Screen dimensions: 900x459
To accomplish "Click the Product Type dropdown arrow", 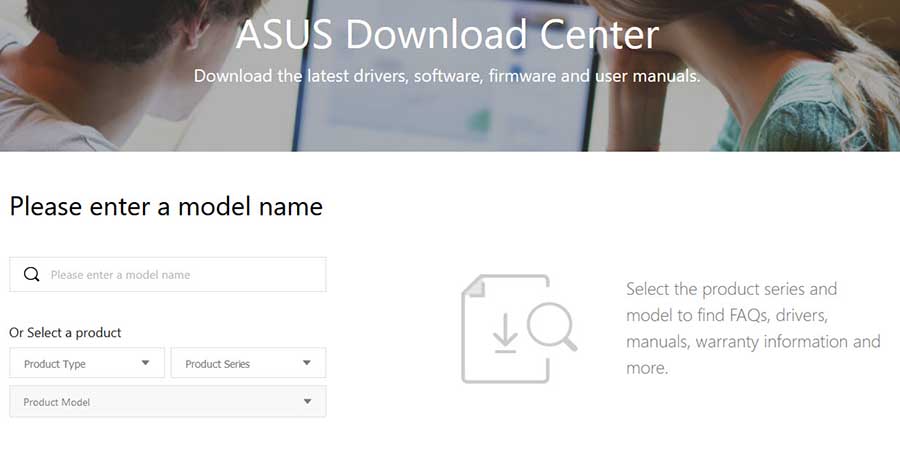I will pyautogui.click(x=145, y=363).
